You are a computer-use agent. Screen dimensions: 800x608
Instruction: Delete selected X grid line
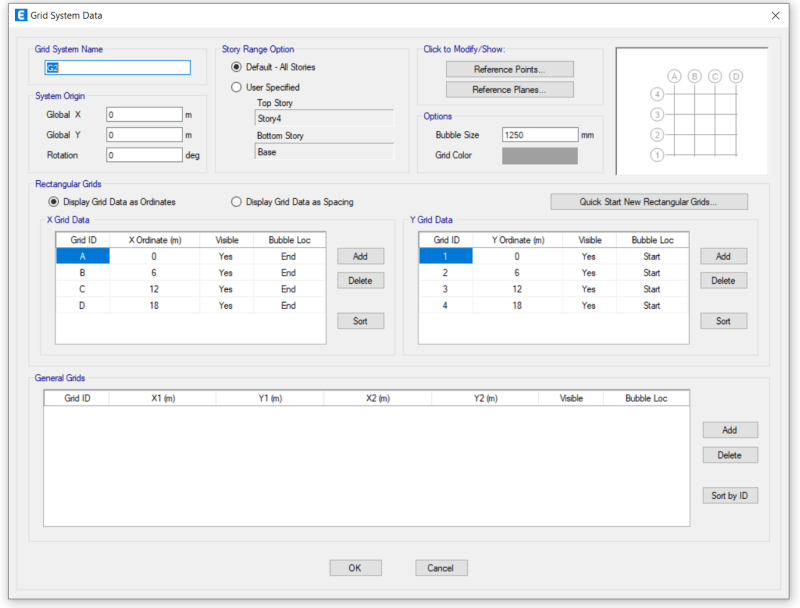coord(360,280)
